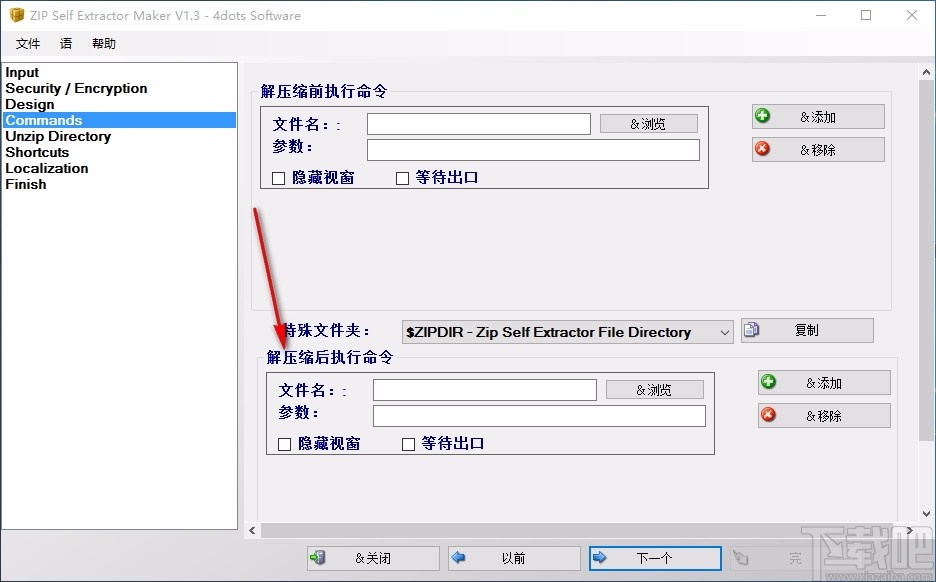Click the green plus Add icon for pre-extraction commands
The height and width of the screenshot is (582, 936).
tap(762, 116)
